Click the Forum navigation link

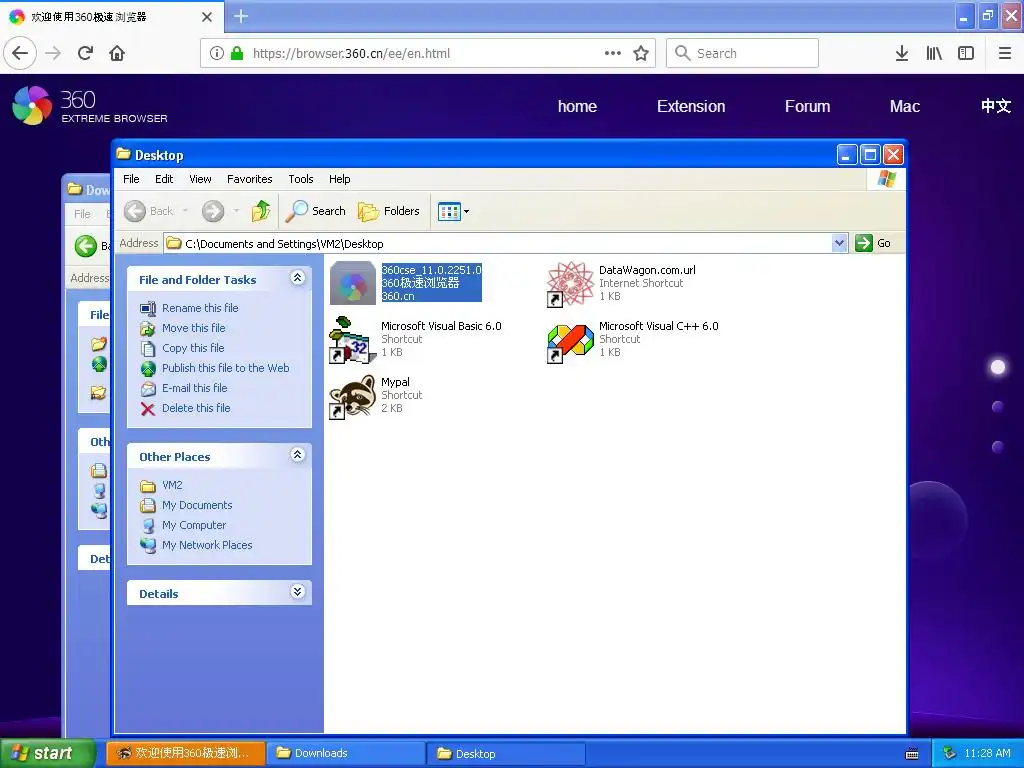[x=807, y=106]
